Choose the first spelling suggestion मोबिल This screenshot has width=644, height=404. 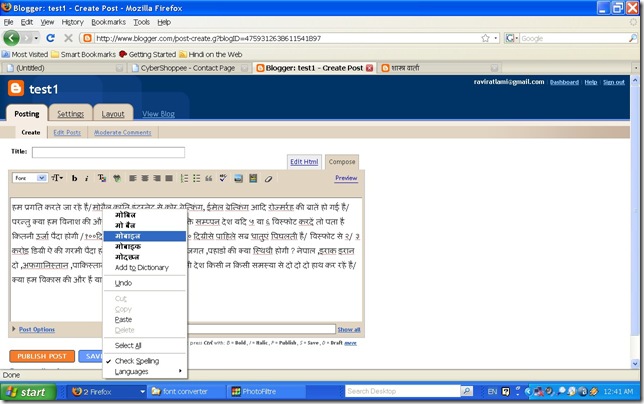point(145,215)
